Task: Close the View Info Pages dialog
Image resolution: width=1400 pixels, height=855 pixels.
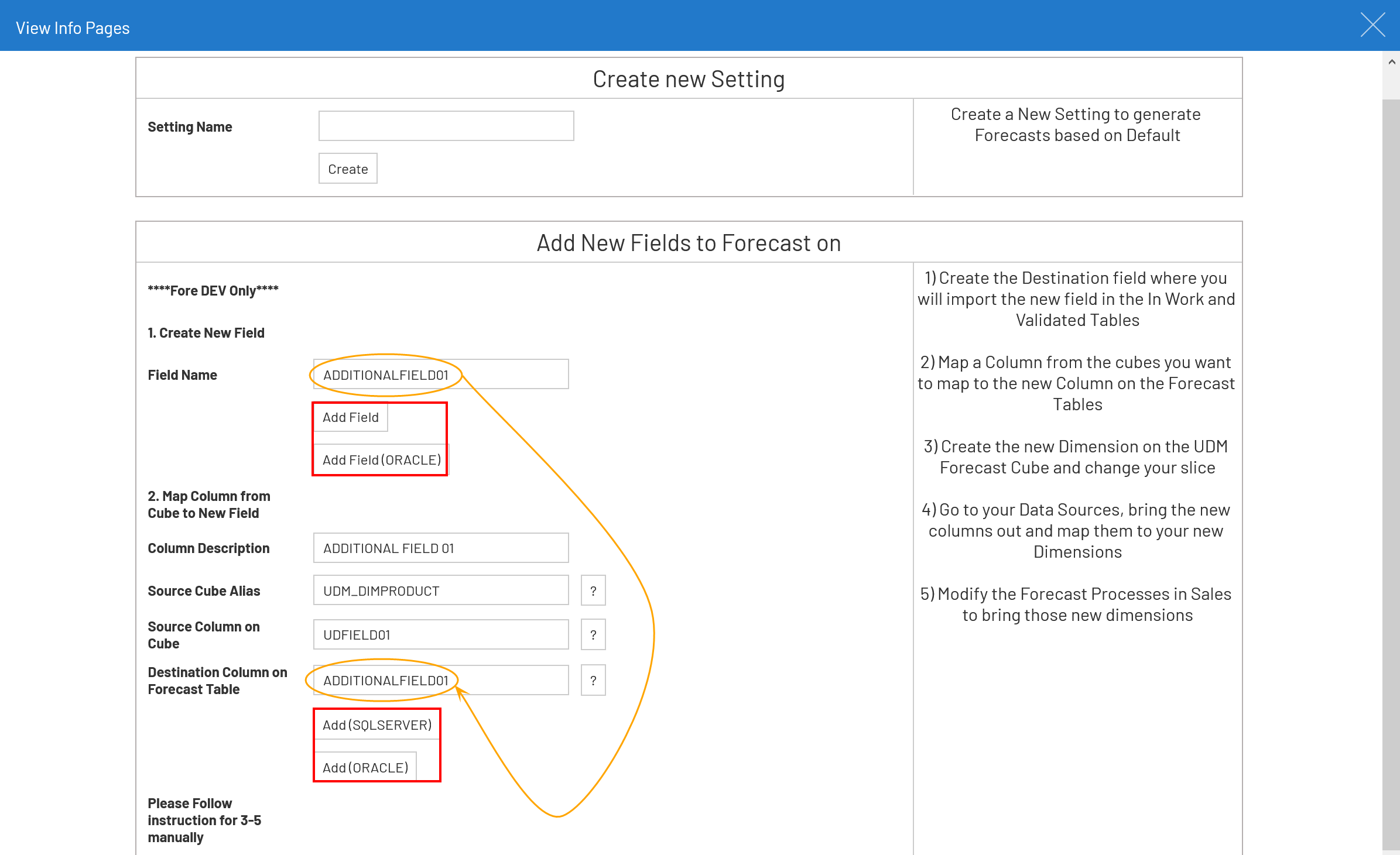Action: pyautogui.click(x=1372, y=25)
